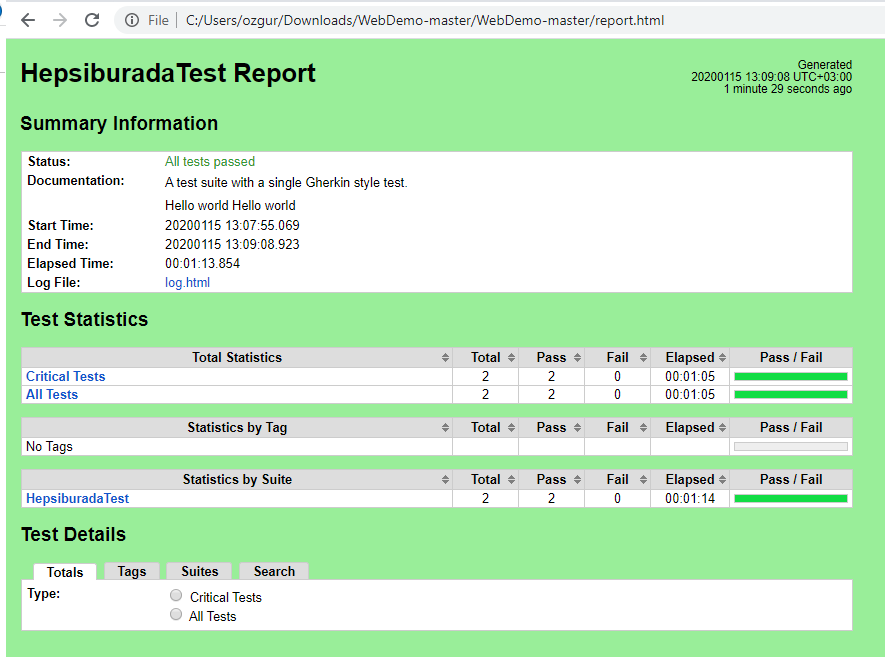
Task: Click the HepsiburadaTest Report heading
Action: click(168, 73)
